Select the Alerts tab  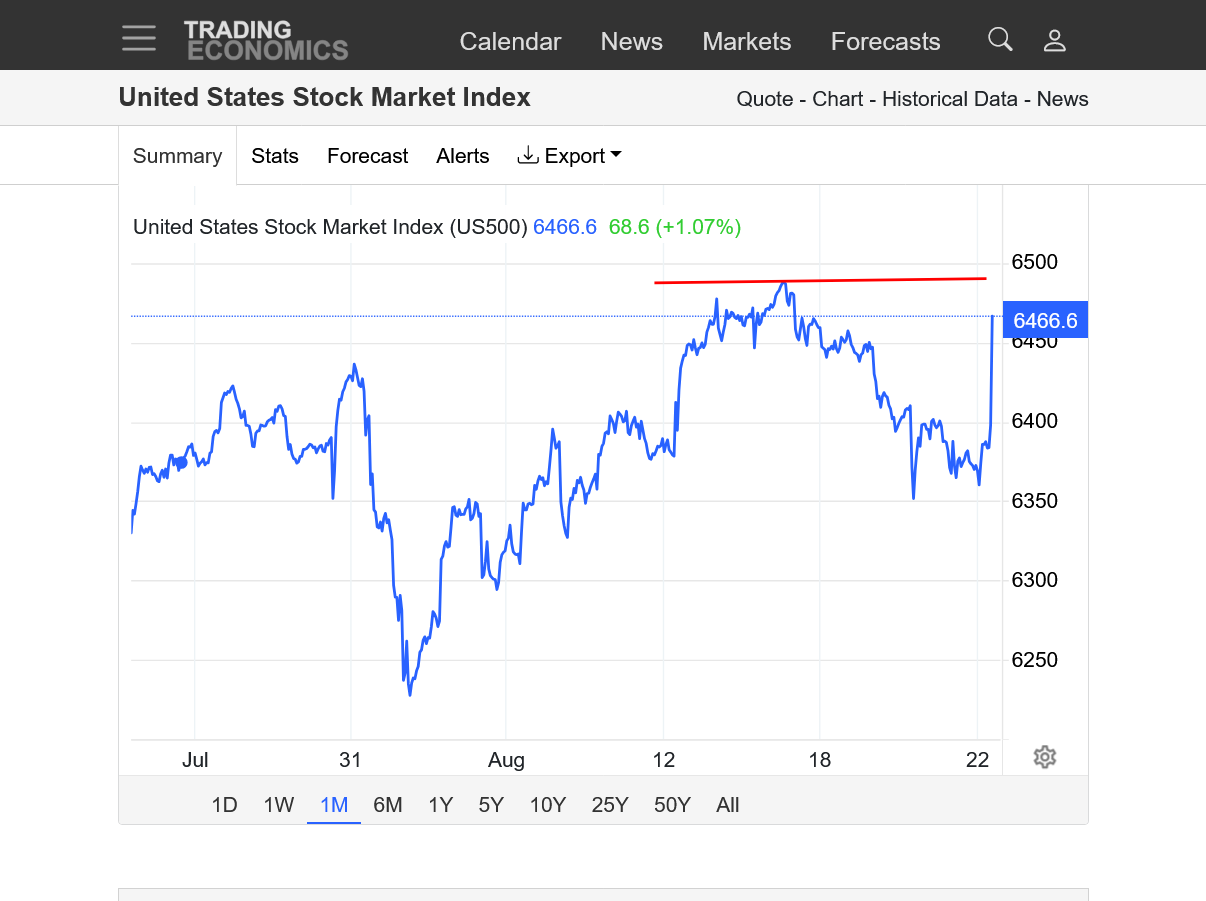coord(462,156)
